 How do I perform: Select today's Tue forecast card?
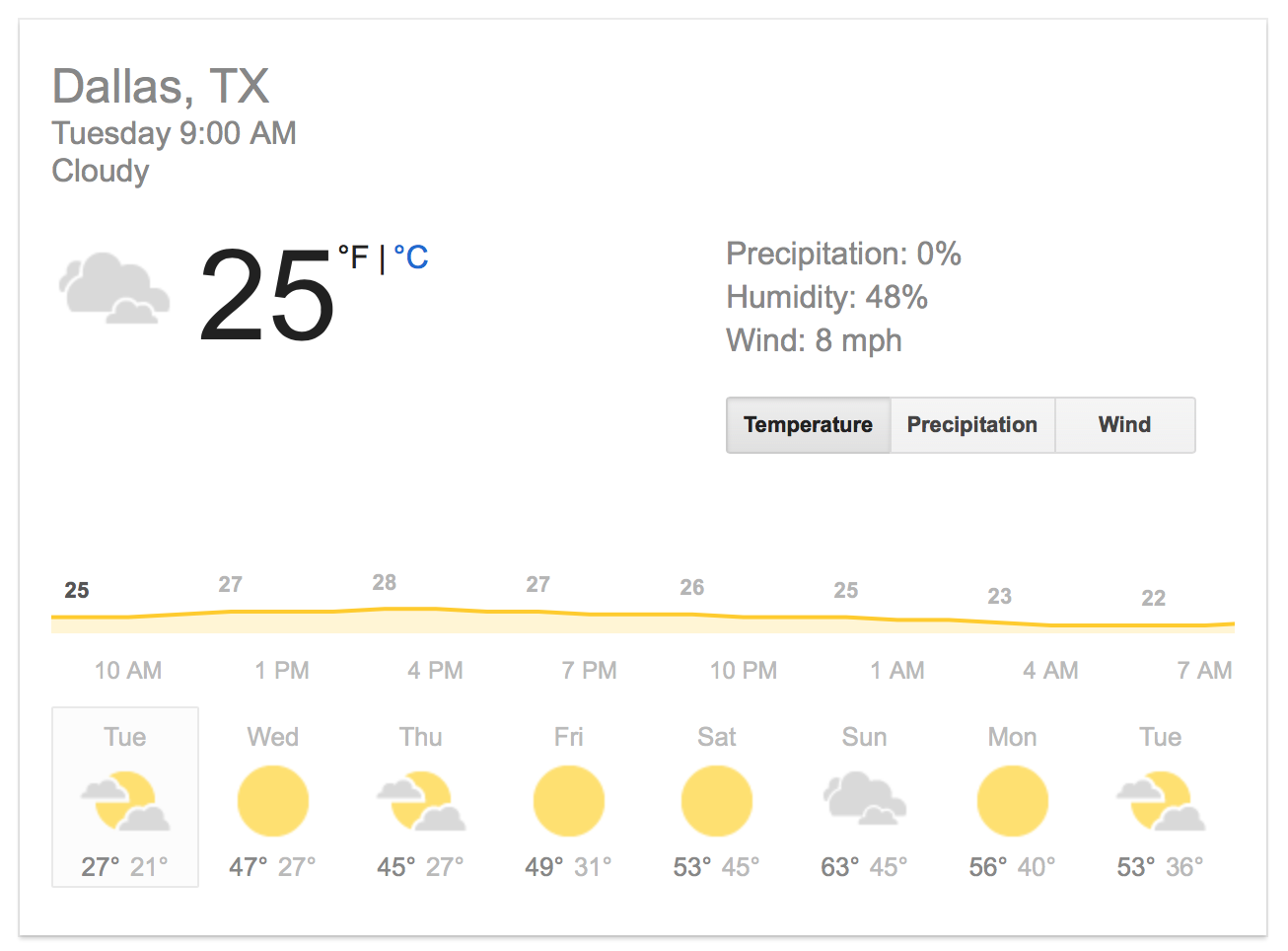click(125, 797)
